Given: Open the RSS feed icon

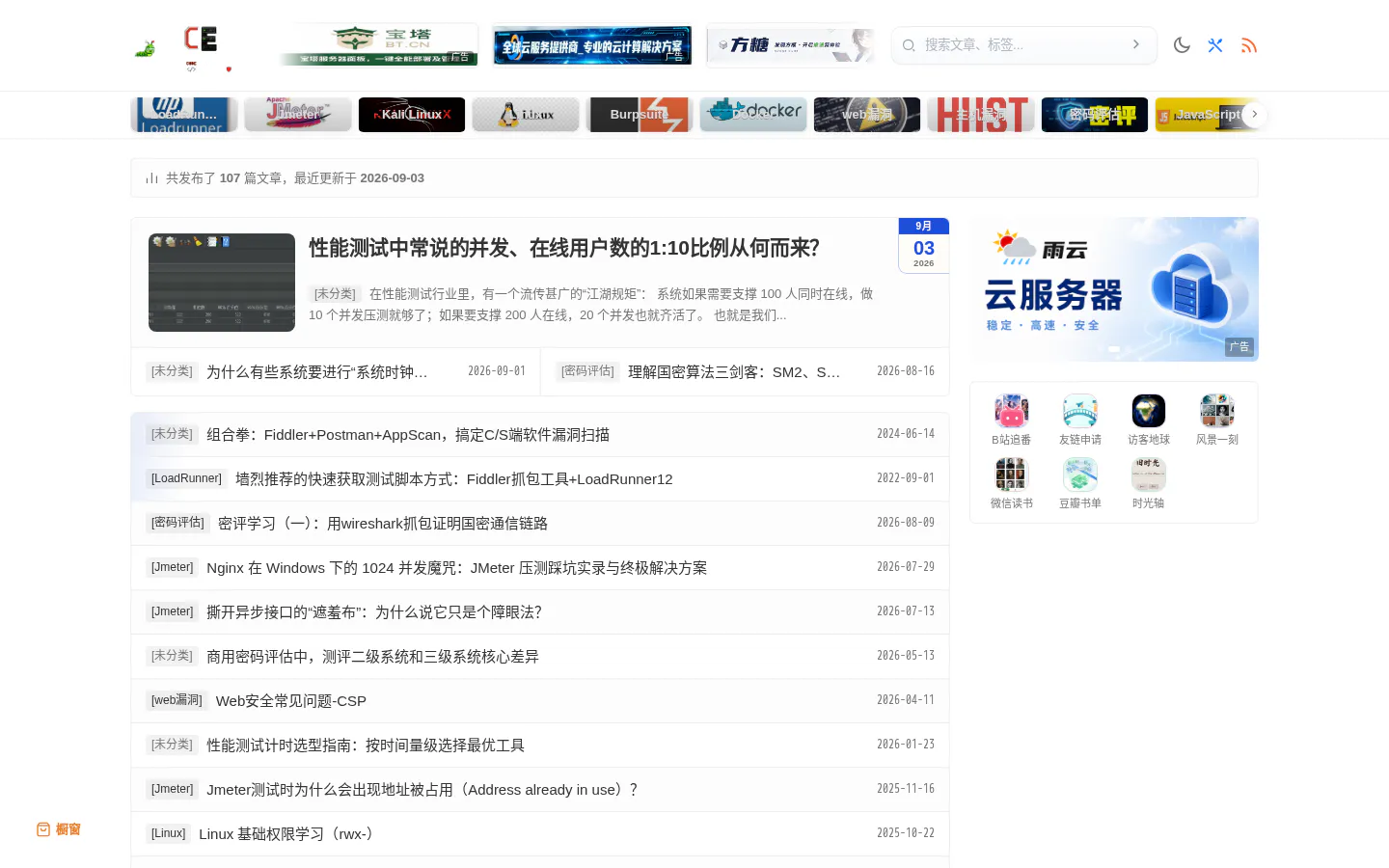Looking at the screenshot, I should click(x=1249, y=45).
